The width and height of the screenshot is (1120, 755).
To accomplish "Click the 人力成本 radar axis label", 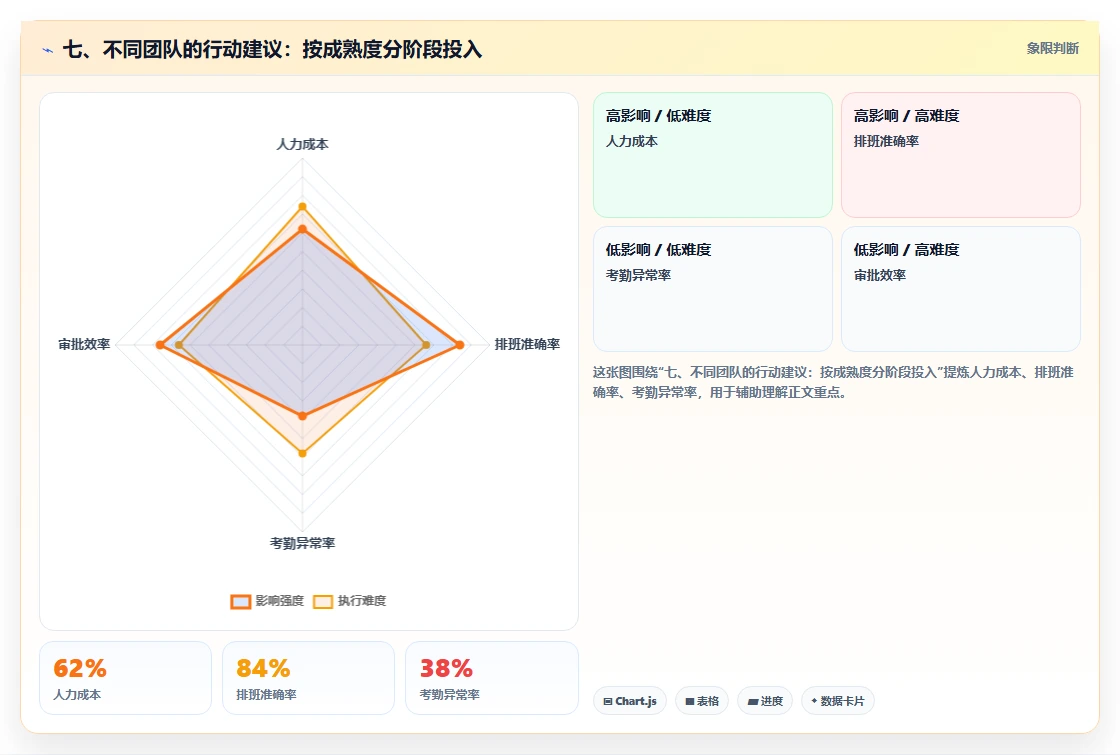I will [x=302, y=144].
